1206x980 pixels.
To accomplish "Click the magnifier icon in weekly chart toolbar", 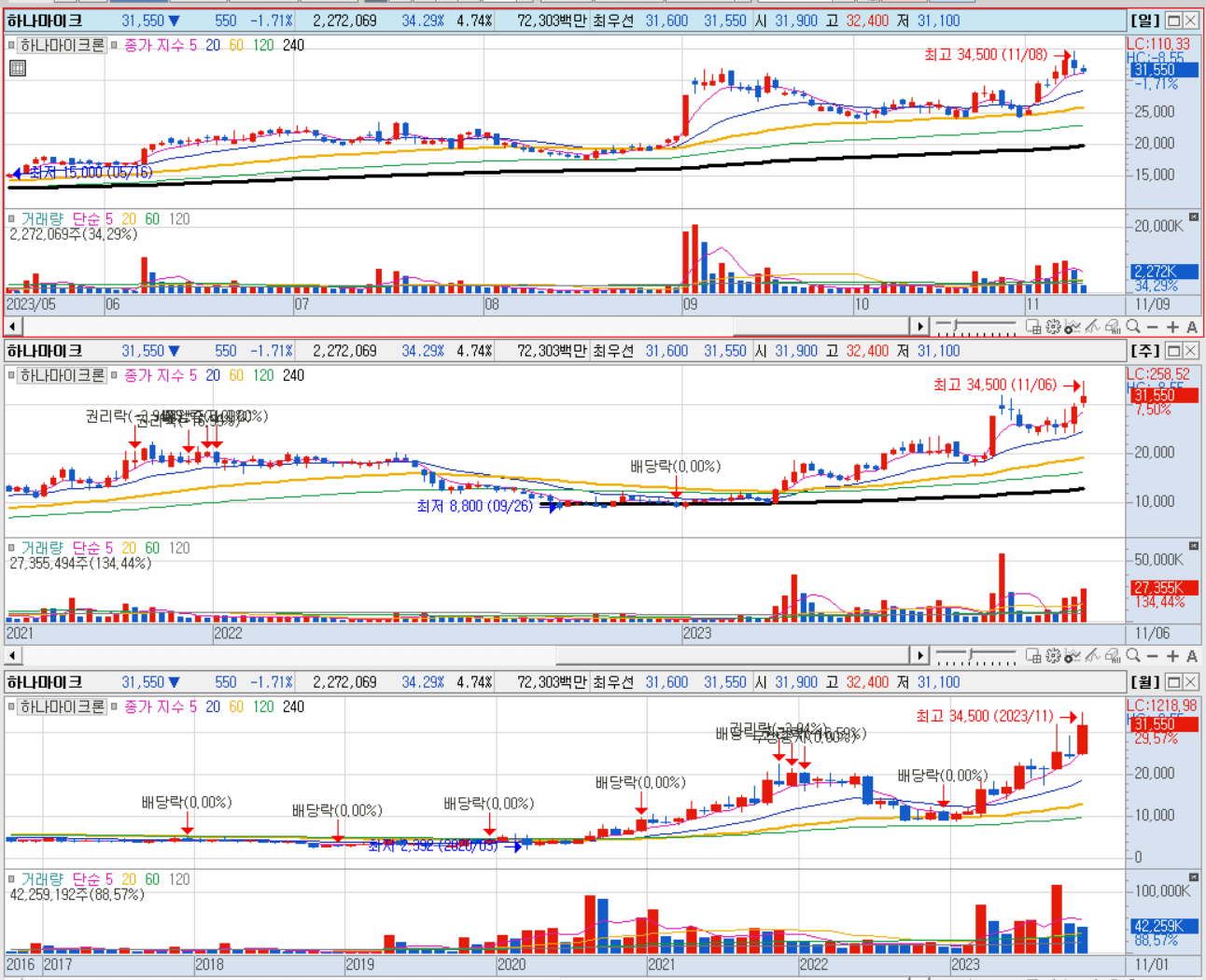I will pos(1132,656).
